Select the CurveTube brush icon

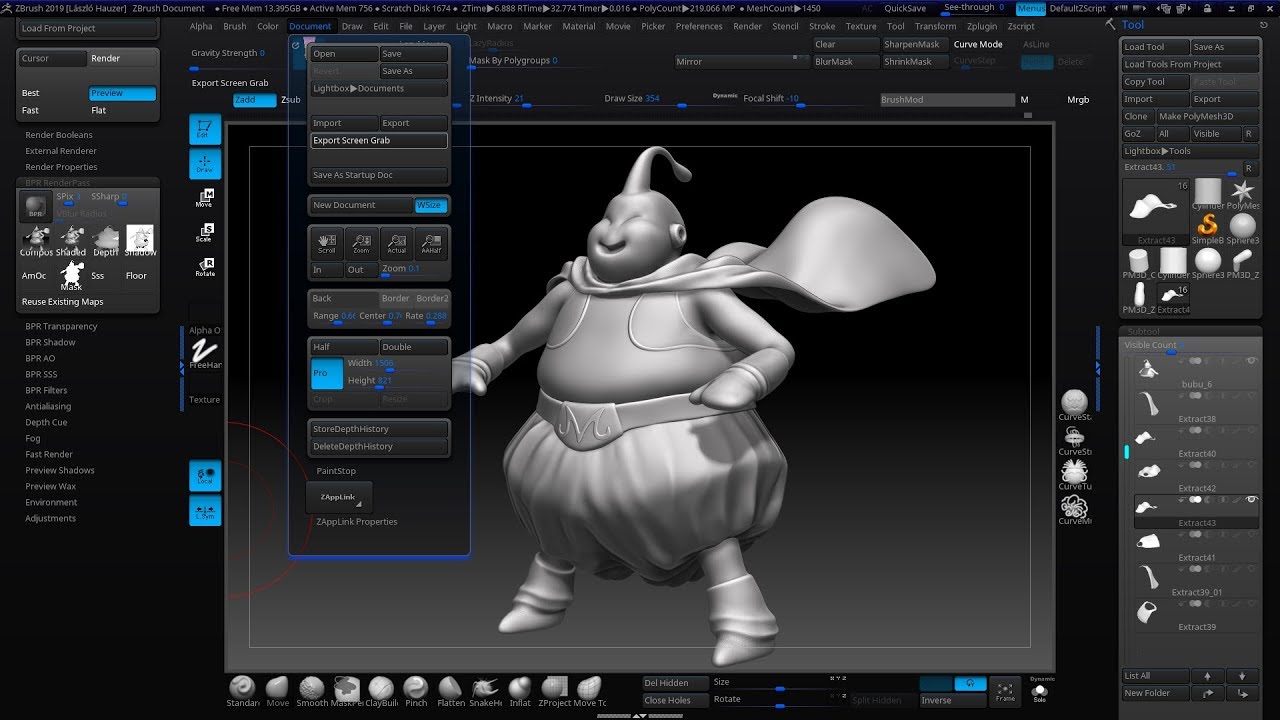coord(1075,472)
